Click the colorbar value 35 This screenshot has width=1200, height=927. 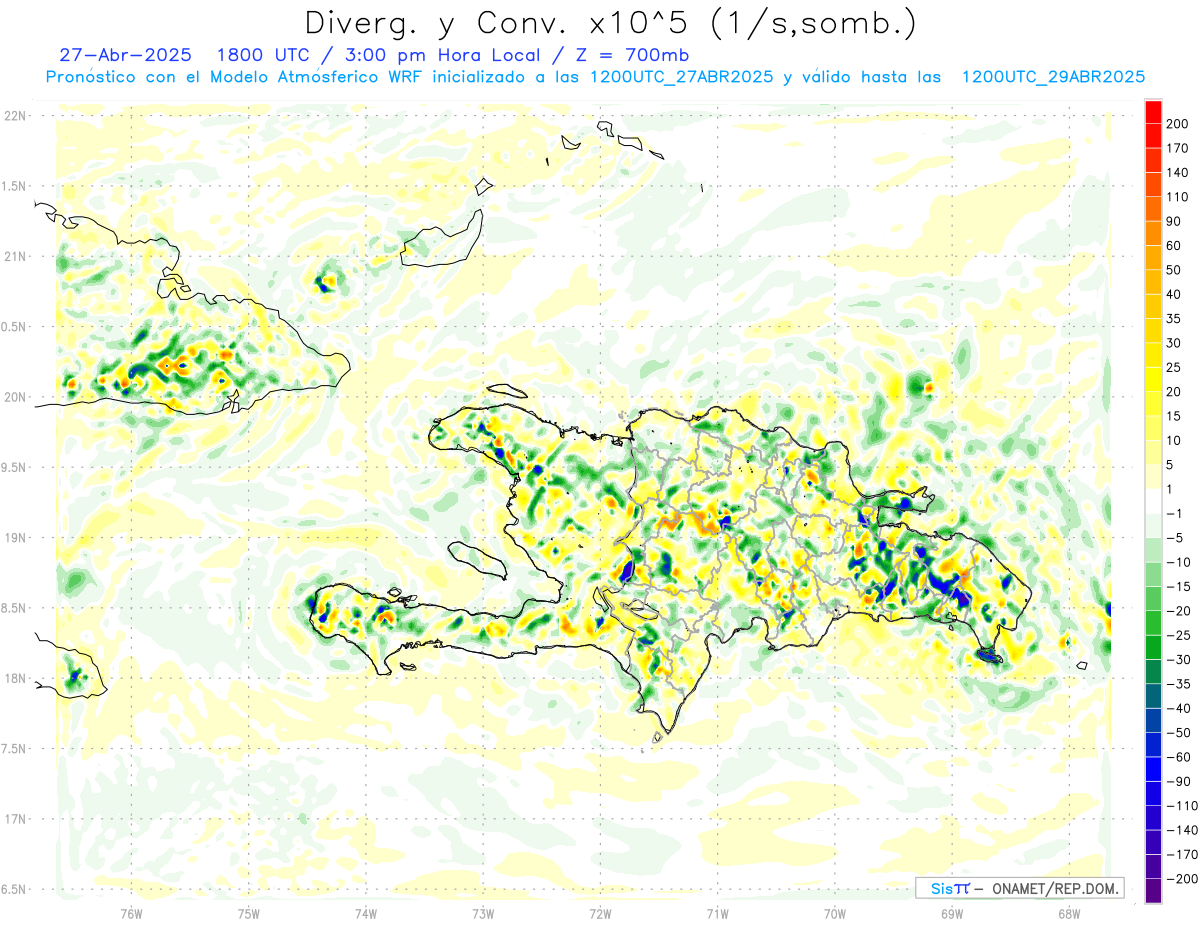[1174, 319]
